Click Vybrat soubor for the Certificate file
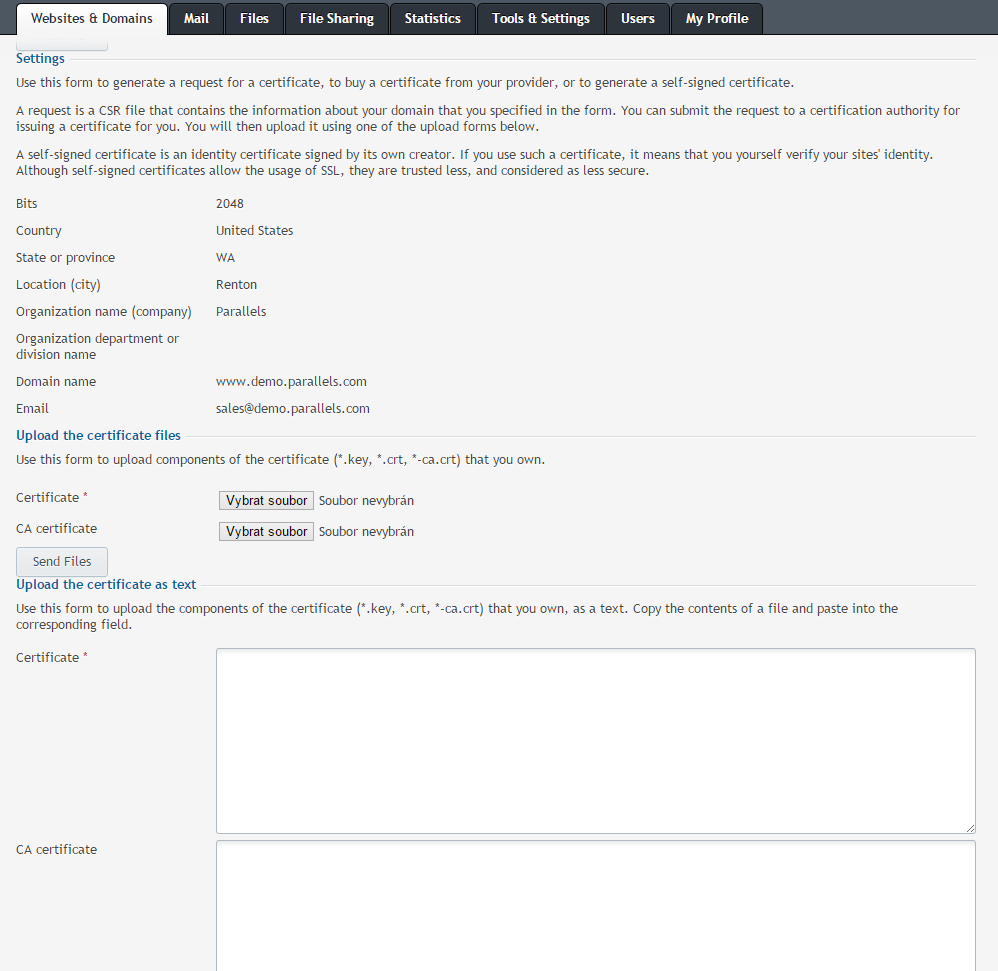 [x=266, y=501]
